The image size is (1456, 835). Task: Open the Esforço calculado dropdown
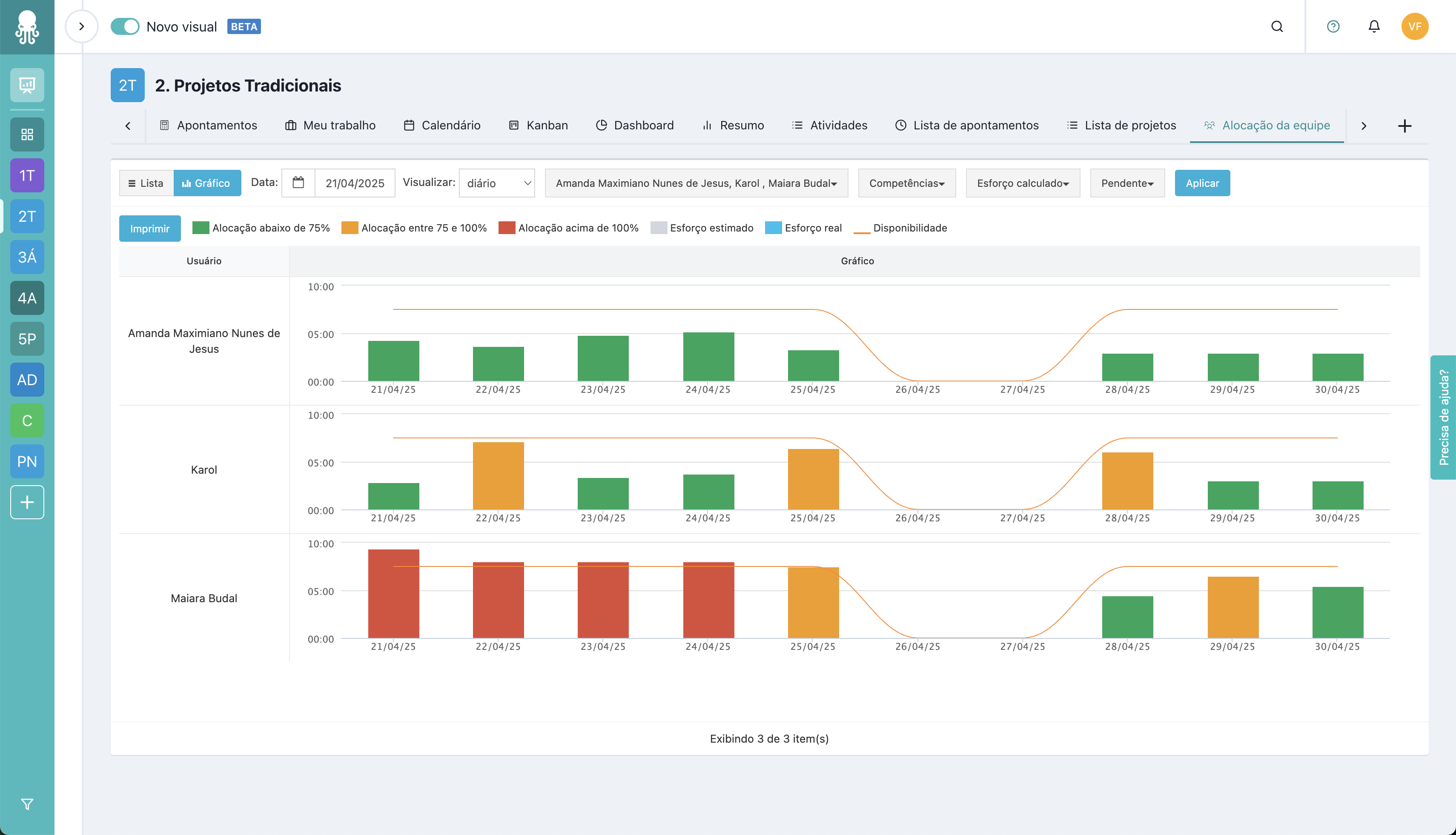point(1022,183)
